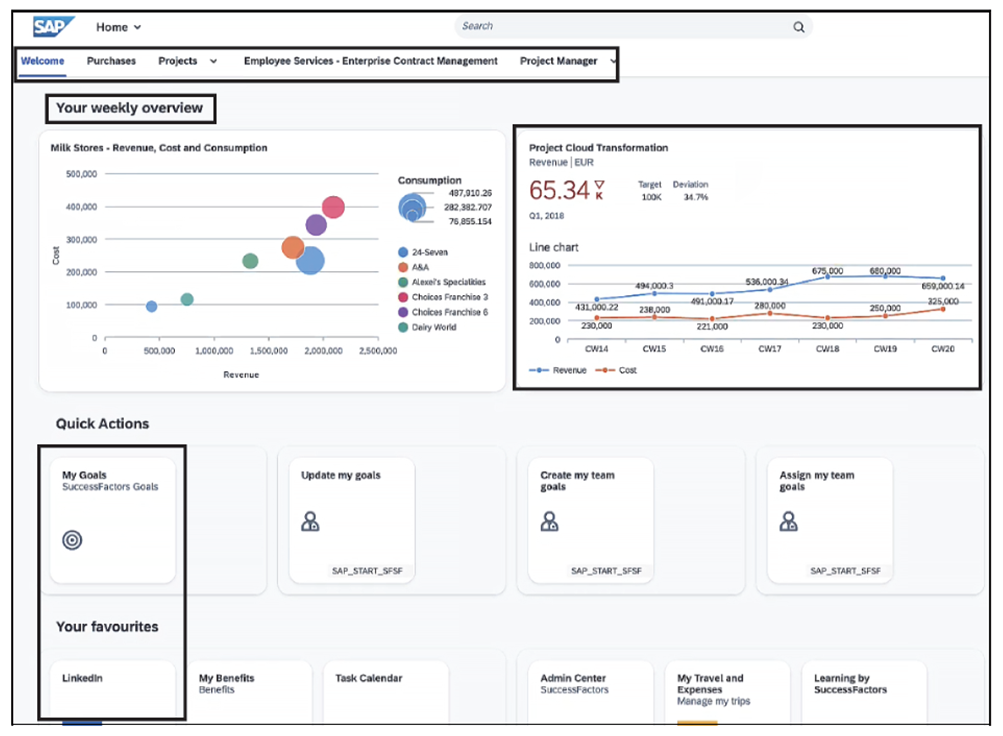Screen dimensions: 1003x736
Task: Switch to the Purchases tab
Action: (110, 61)
